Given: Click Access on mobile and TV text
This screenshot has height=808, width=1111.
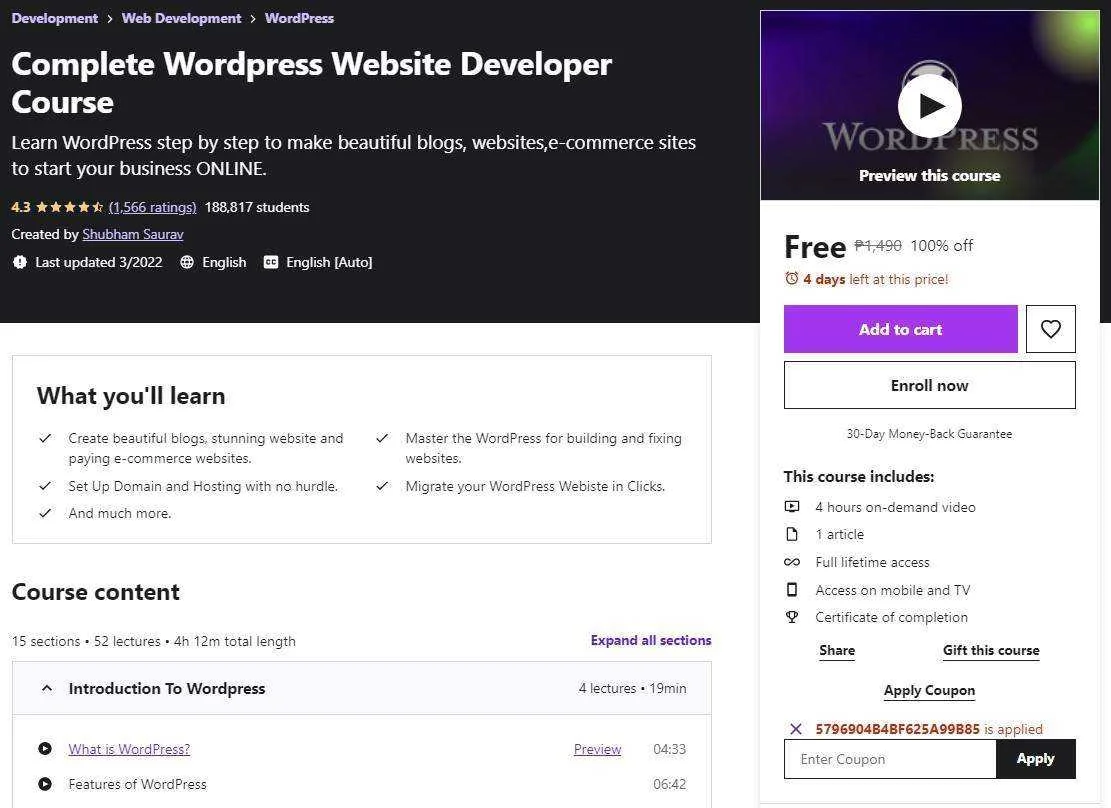Looking at the screenshot, I should click(x=892, y=590).
